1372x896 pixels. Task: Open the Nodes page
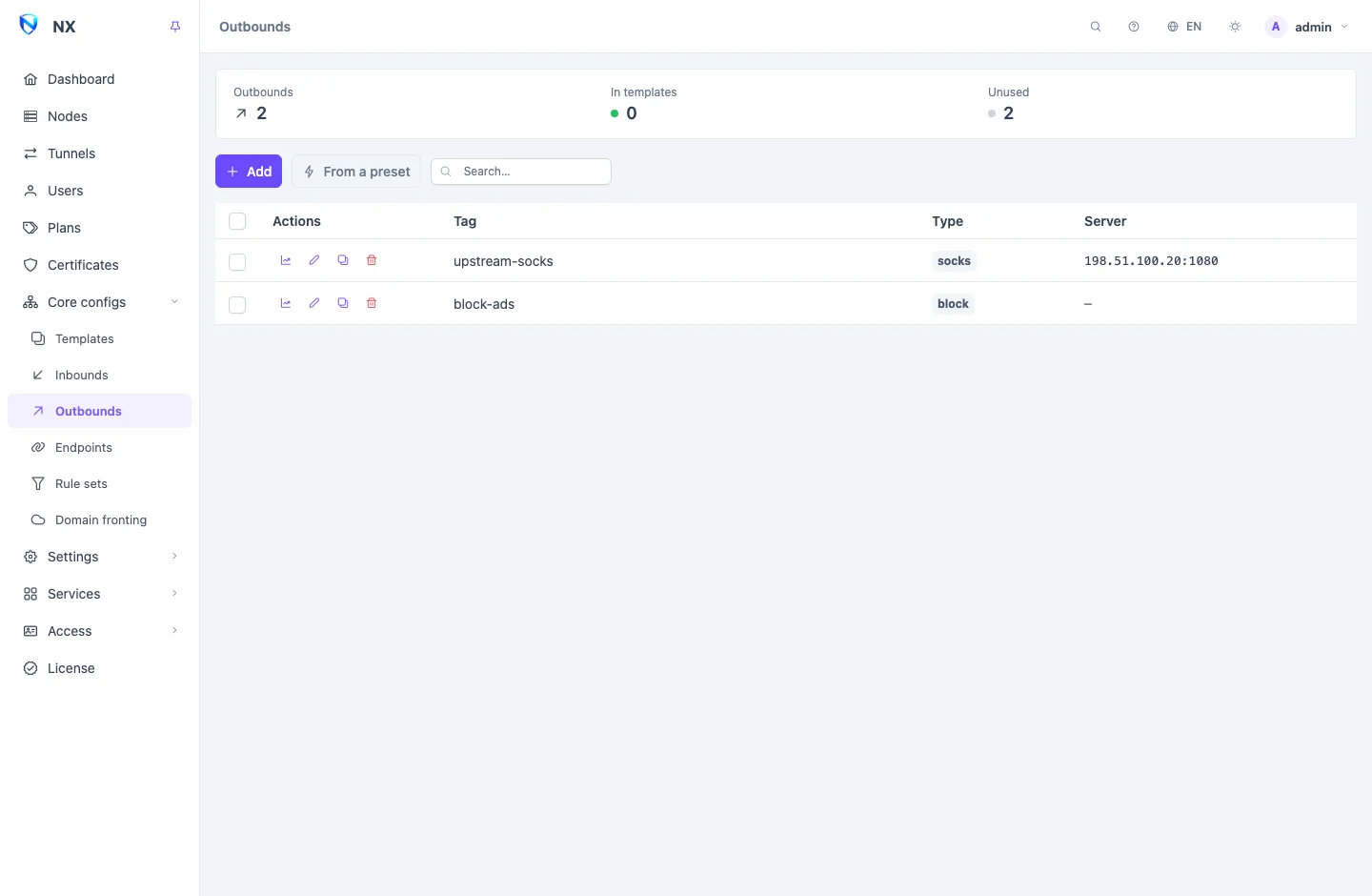click(x=99, y=116)
